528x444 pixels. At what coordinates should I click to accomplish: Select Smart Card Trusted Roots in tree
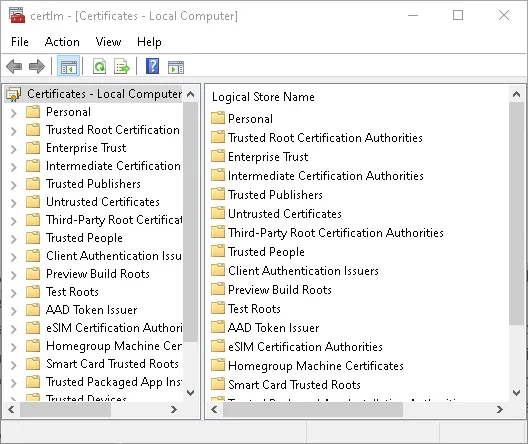(112, 364)
